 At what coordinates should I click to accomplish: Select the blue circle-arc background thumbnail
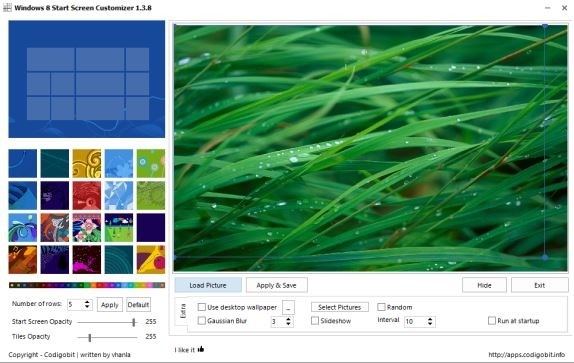(x=23, y=163)
